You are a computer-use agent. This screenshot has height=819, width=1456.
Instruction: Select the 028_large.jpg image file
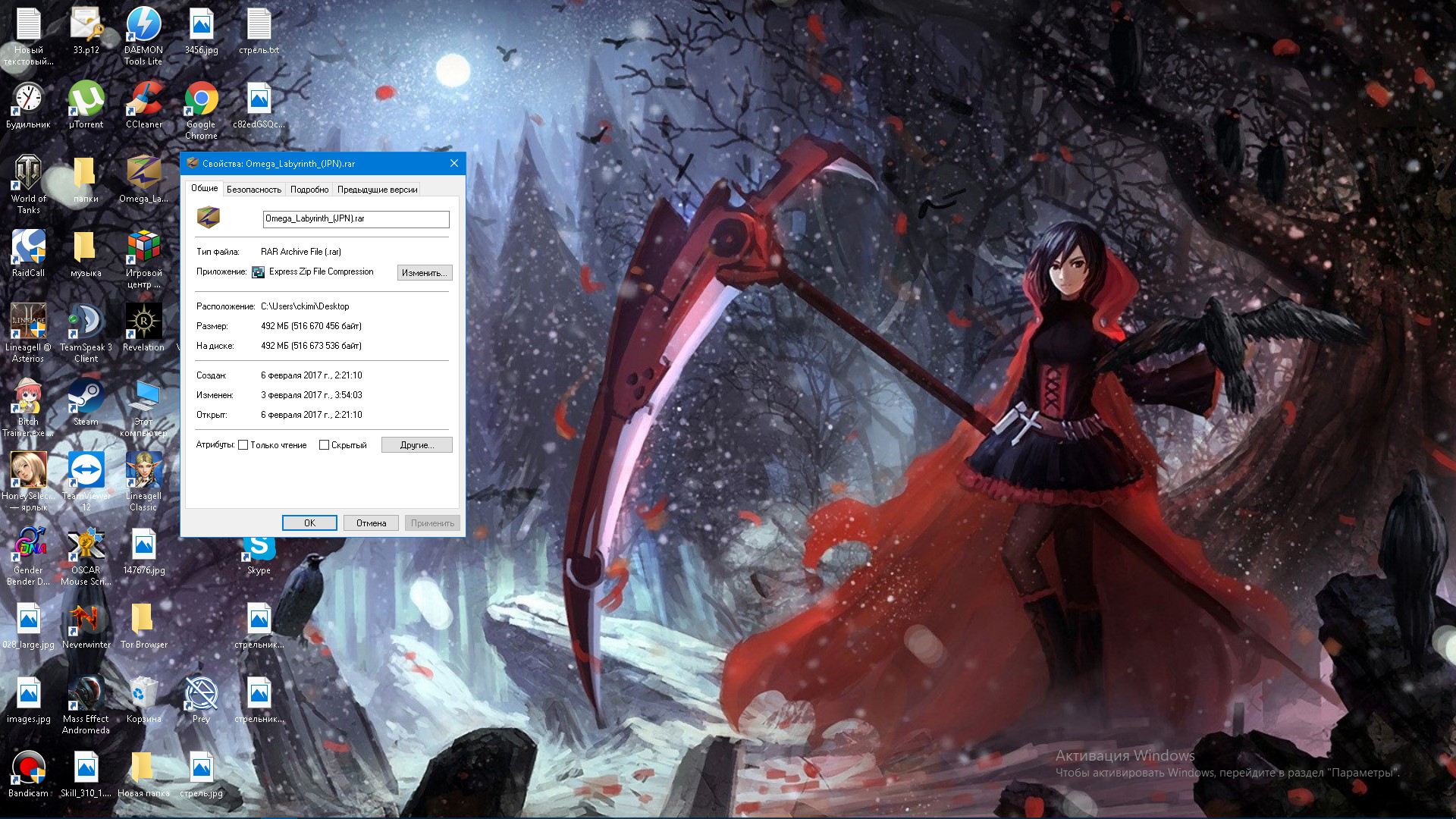(28, 625)
